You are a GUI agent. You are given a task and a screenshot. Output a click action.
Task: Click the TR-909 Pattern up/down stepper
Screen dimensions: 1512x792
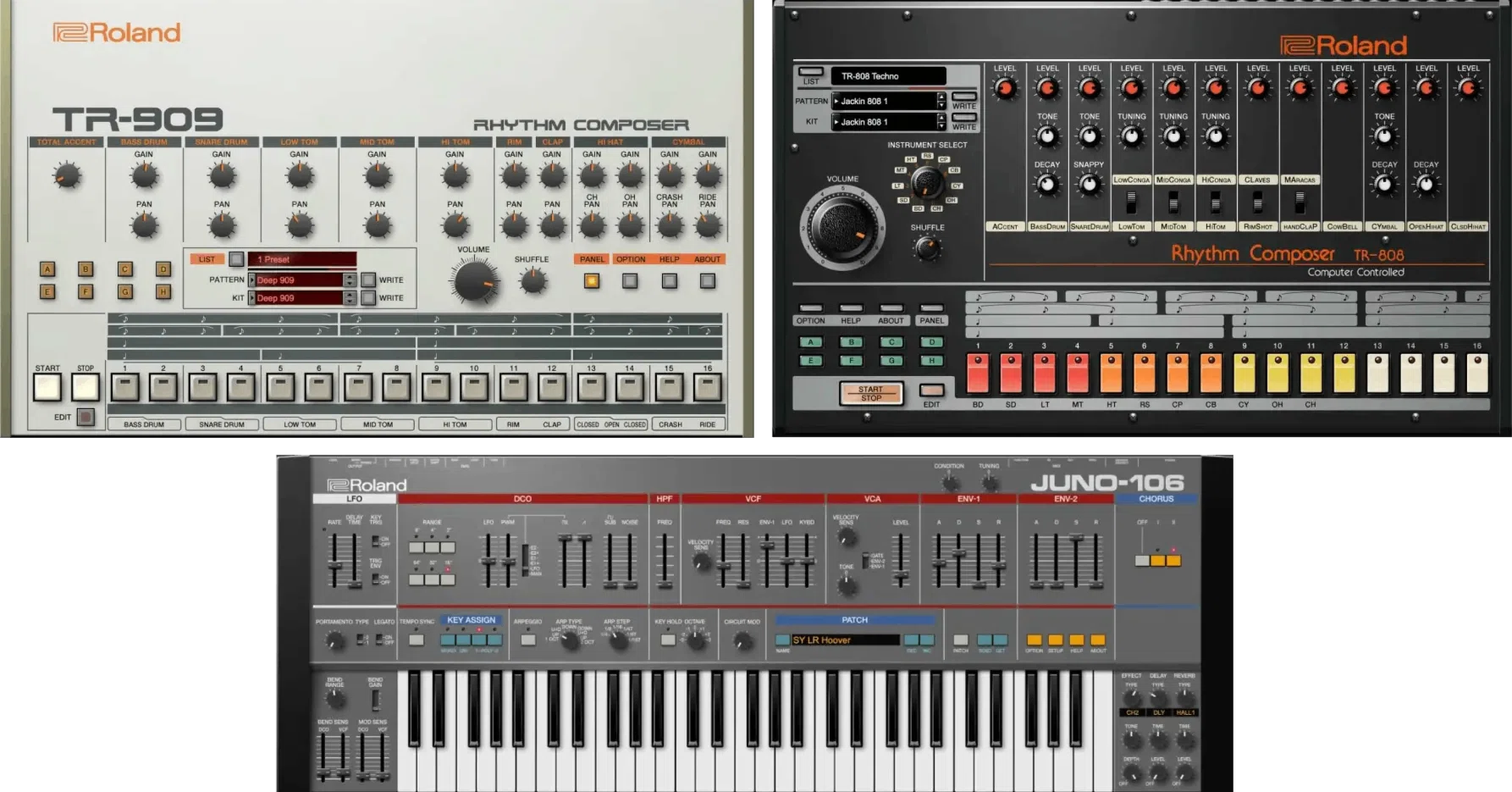(x=350, y=280)
